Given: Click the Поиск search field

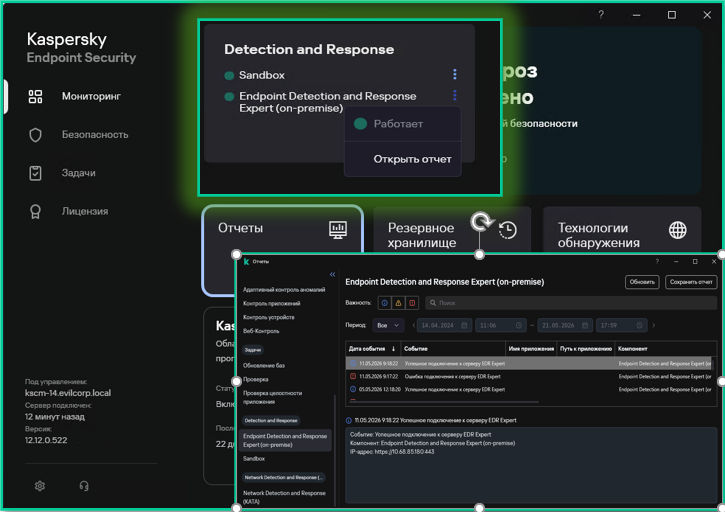Looking at the screenshot, I should pyautogui.click(x=571, y=303).
